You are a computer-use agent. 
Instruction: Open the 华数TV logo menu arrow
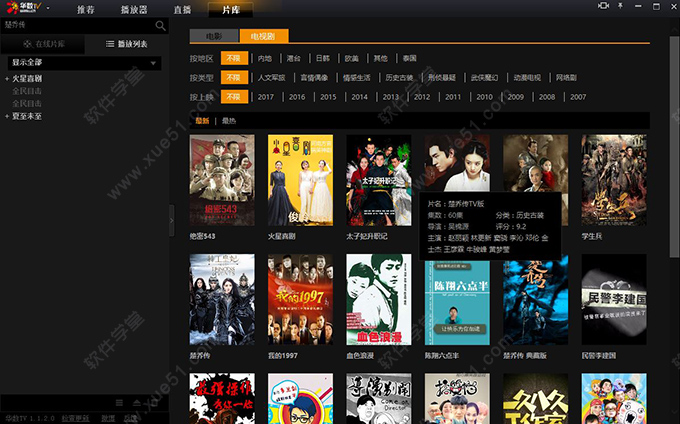pos(48,8)
